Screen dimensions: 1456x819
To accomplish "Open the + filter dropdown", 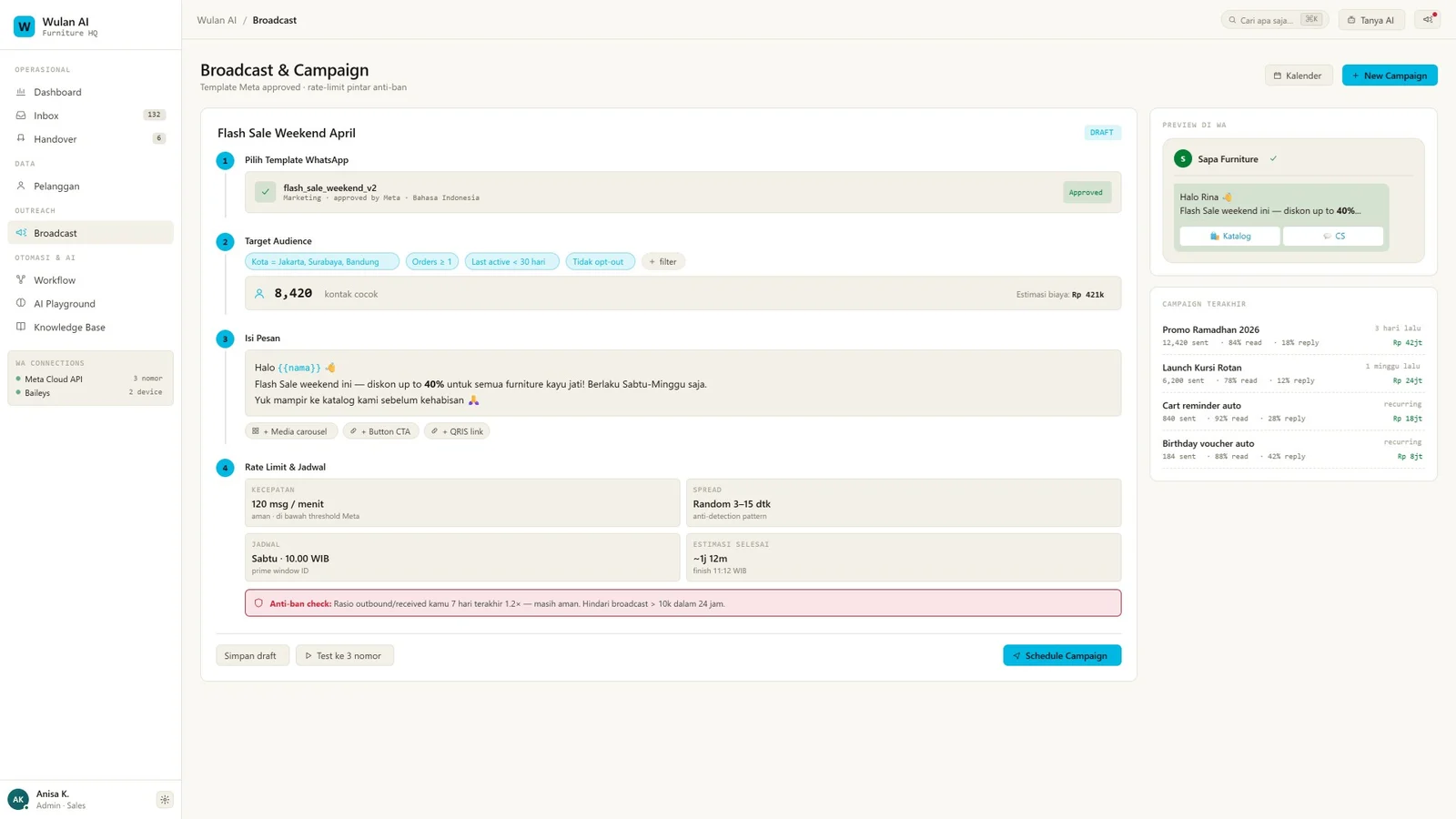I will click(662, 261).
